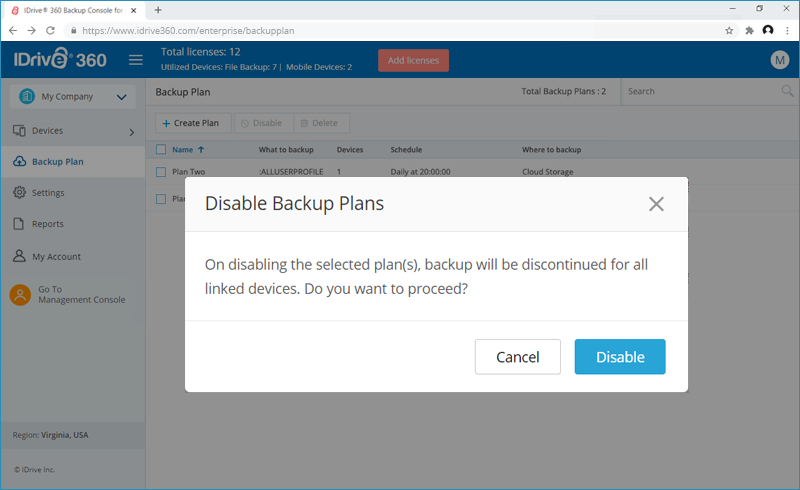Viewport: 800px width, 490px height.
Task: Check the second plan's checkbox
Action: [161, 199]
